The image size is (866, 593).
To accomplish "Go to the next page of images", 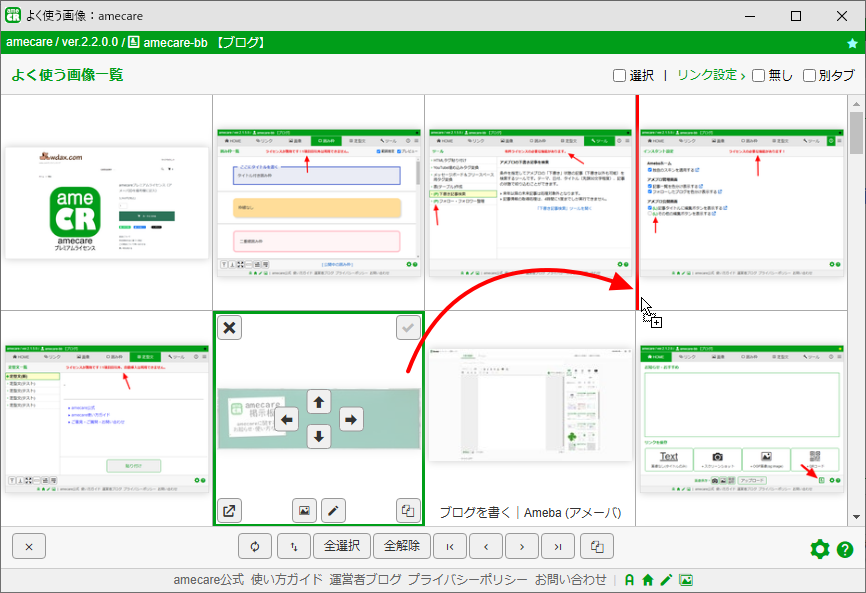I will 522,547.
